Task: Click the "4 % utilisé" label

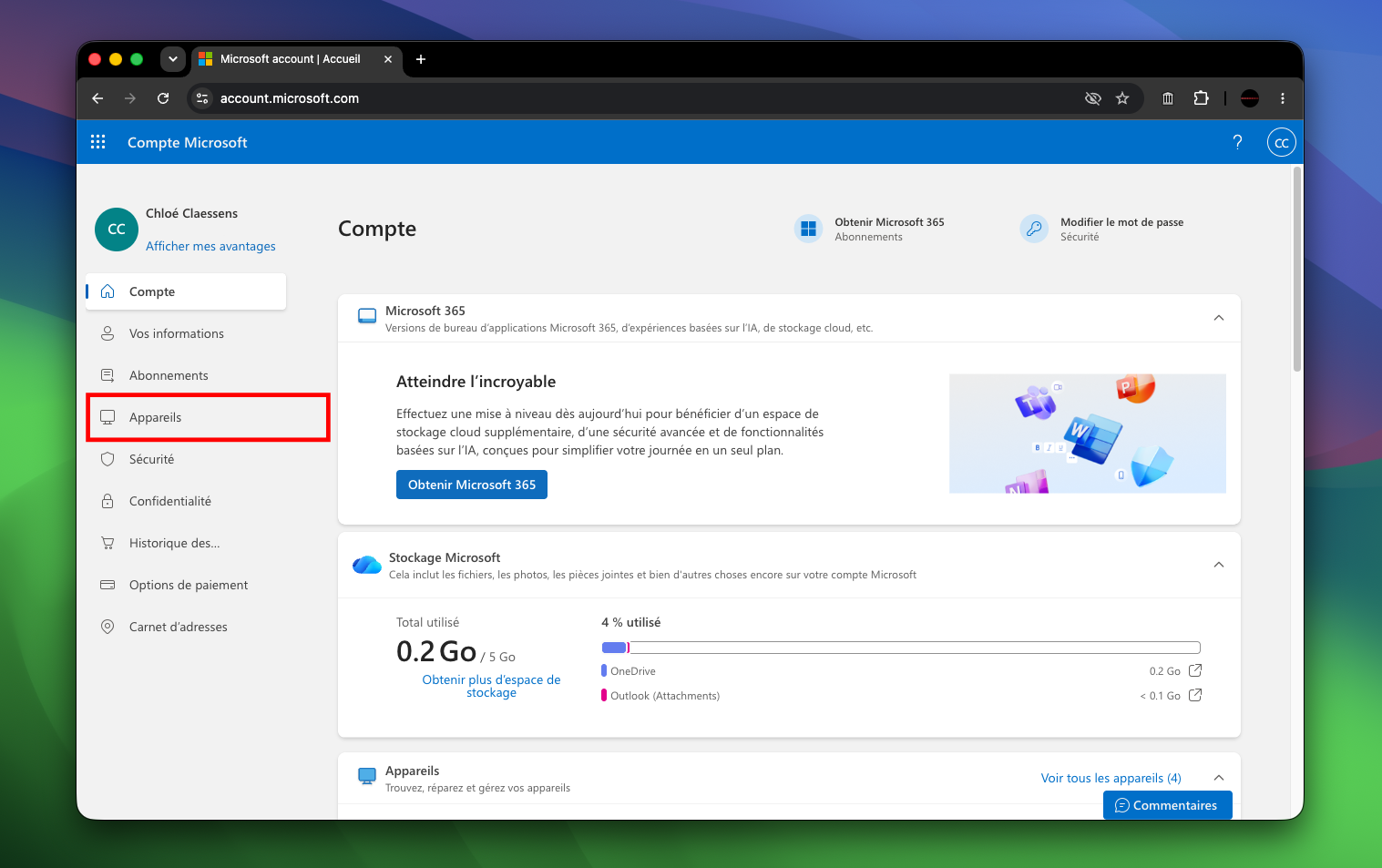Action: (x=631, y=622)
